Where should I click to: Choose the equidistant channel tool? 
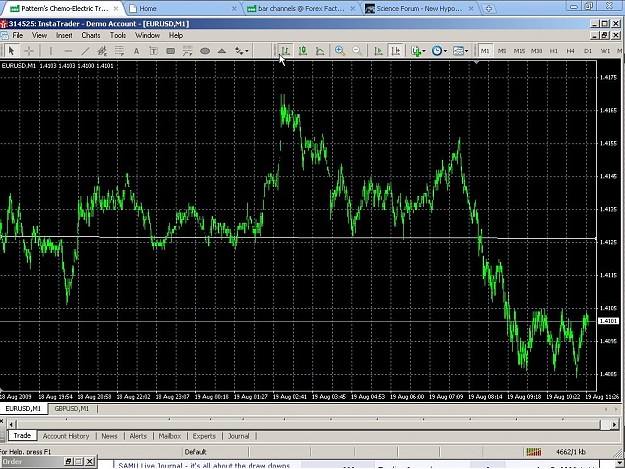pyautogui.click(x=102, y=51)
